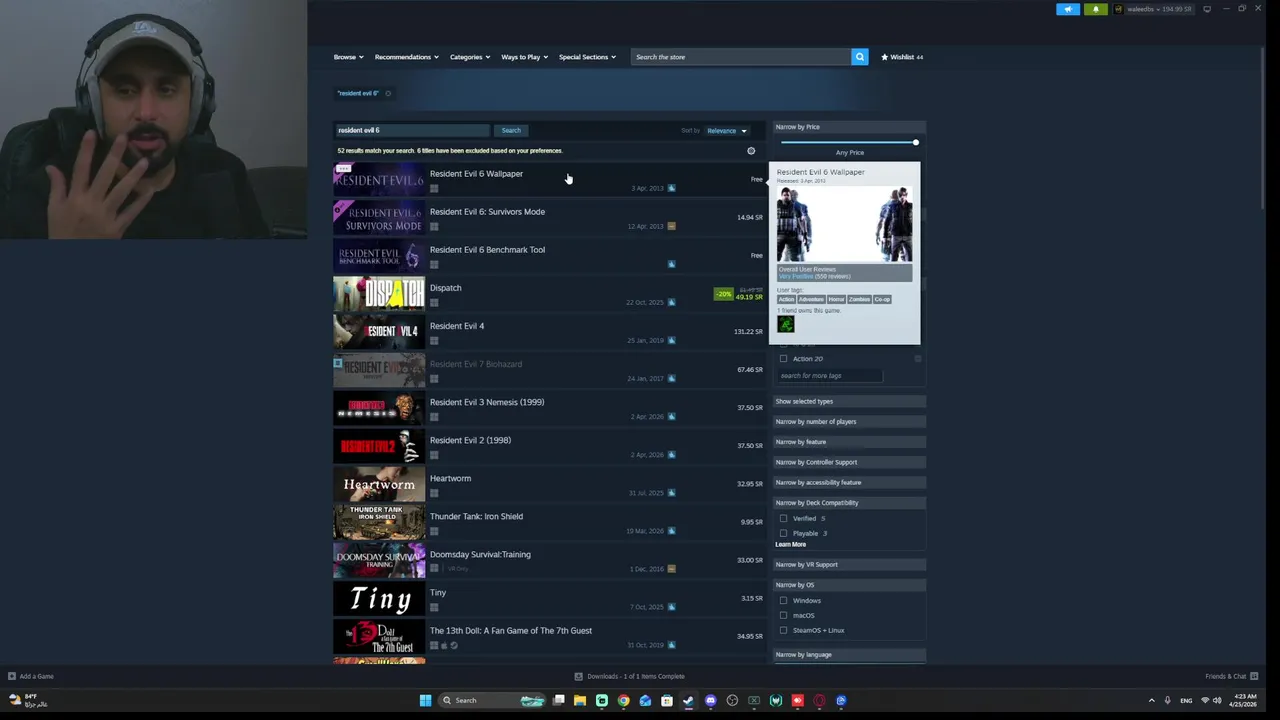1280x720 pixels.
Task: Open the Resident Evil 6 Benchmark Tool result
Action: click(x=548, y=255)
